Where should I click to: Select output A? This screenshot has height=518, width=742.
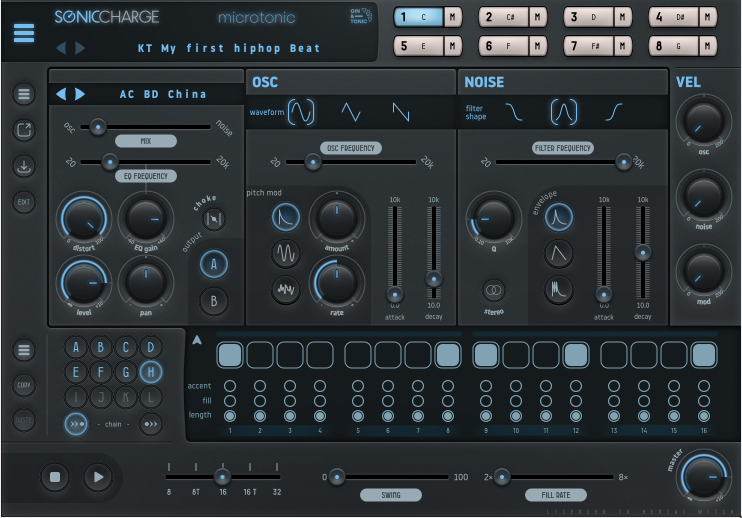(214, 264)
